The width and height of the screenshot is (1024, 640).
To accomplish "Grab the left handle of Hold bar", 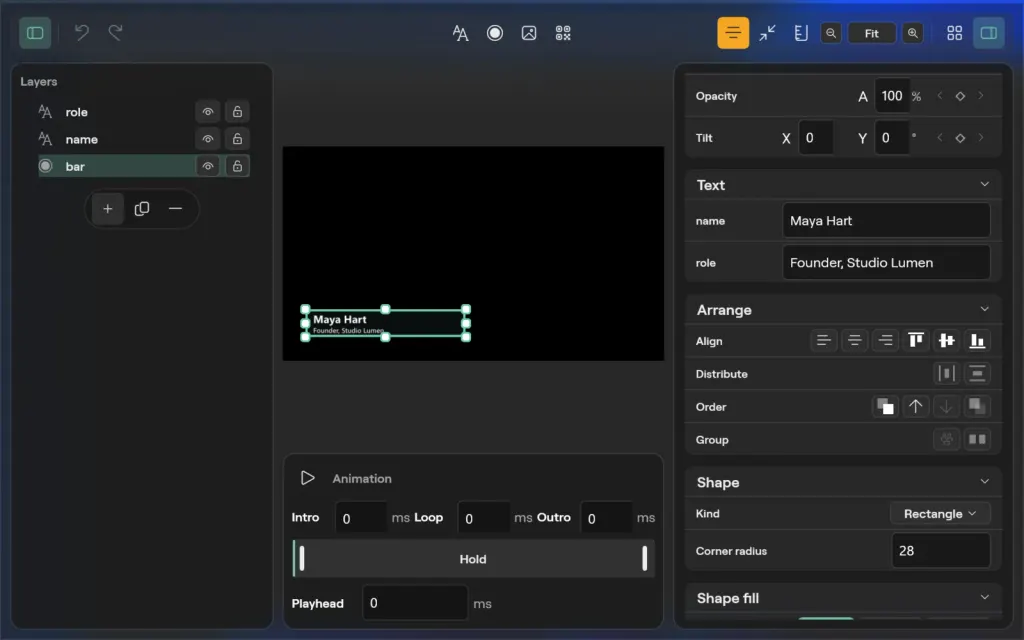I will coord(302,559).
